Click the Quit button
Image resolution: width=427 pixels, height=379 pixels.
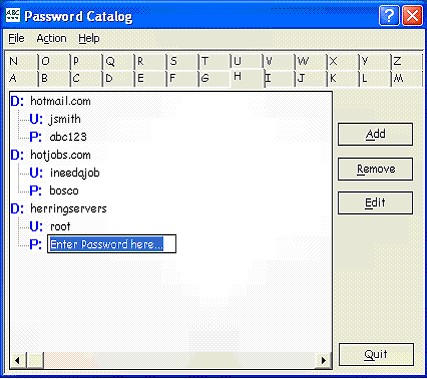pos(376,354)
